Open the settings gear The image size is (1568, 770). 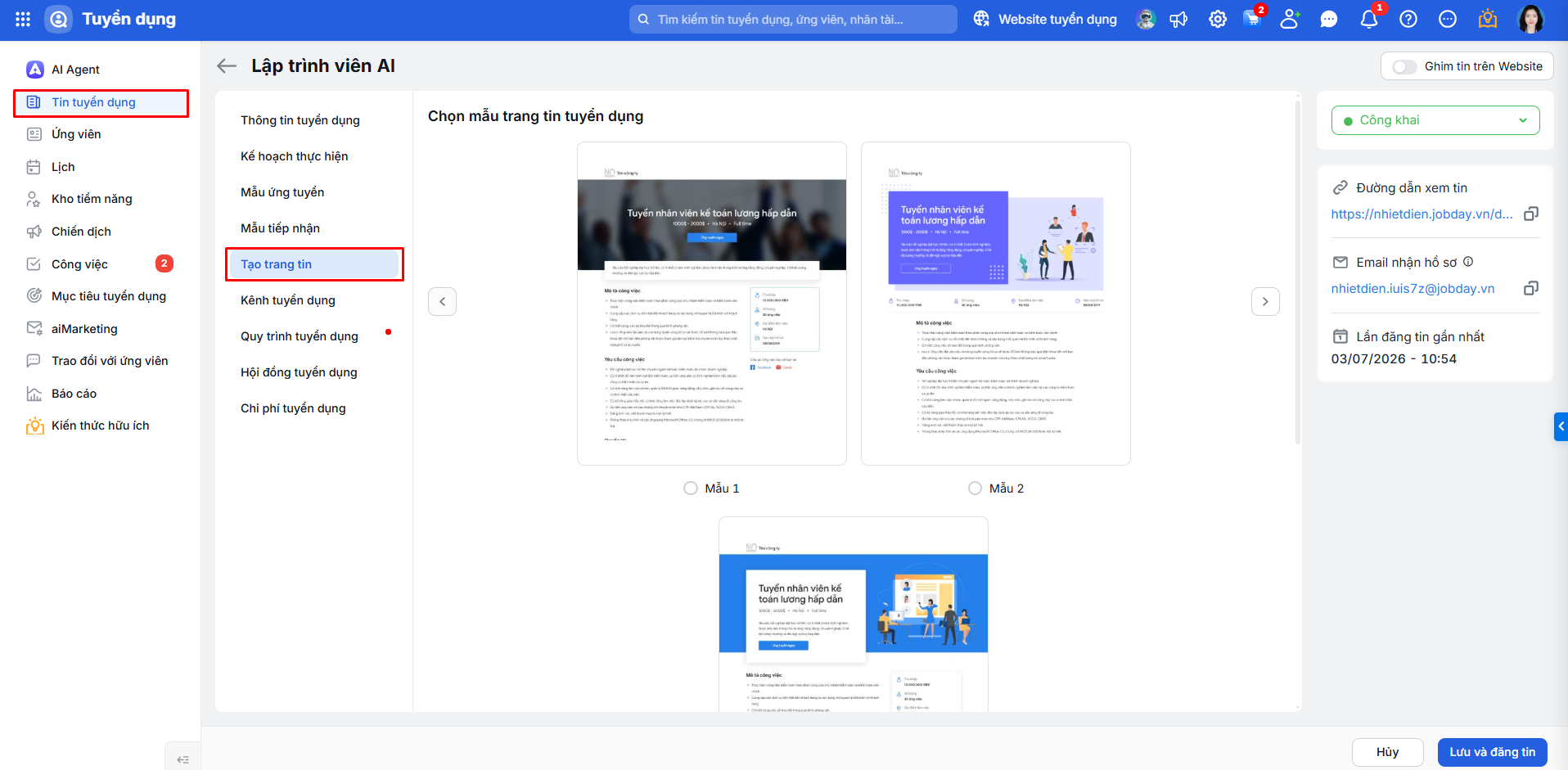pos(1218,19)
